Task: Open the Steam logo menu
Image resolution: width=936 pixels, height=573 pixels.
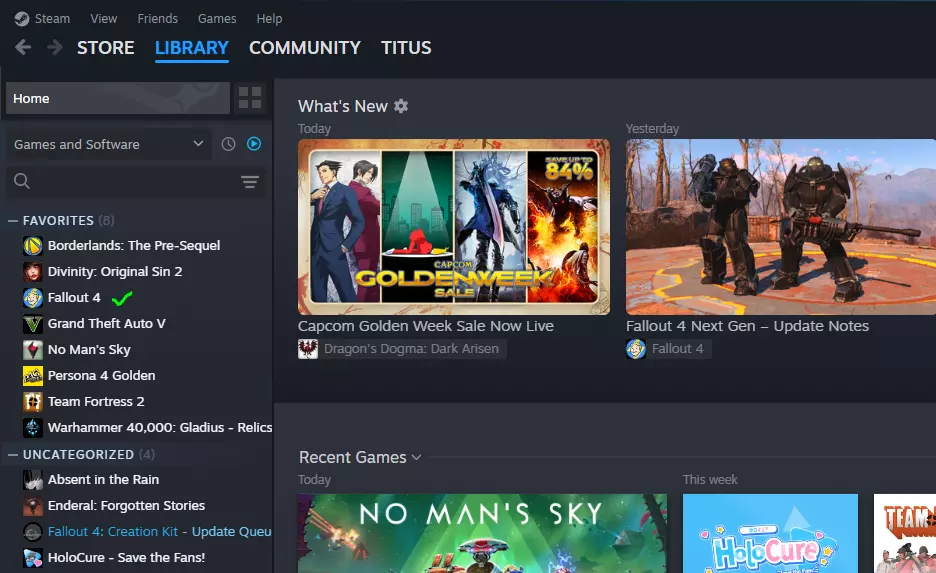Action: [21, 19]
